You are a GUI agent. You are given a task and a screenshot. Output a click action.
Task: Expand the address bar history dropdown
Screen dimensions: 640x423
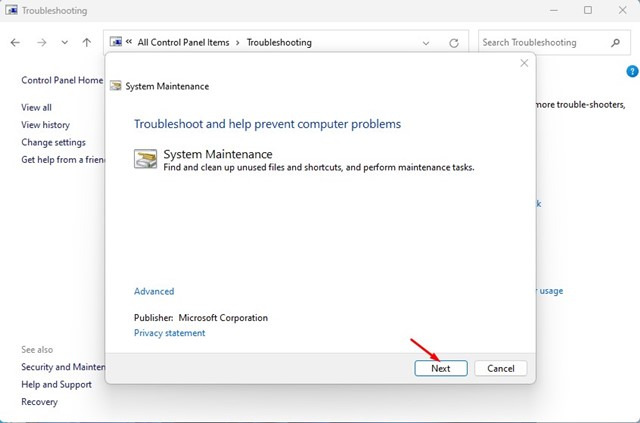click(x=426, y=43)
